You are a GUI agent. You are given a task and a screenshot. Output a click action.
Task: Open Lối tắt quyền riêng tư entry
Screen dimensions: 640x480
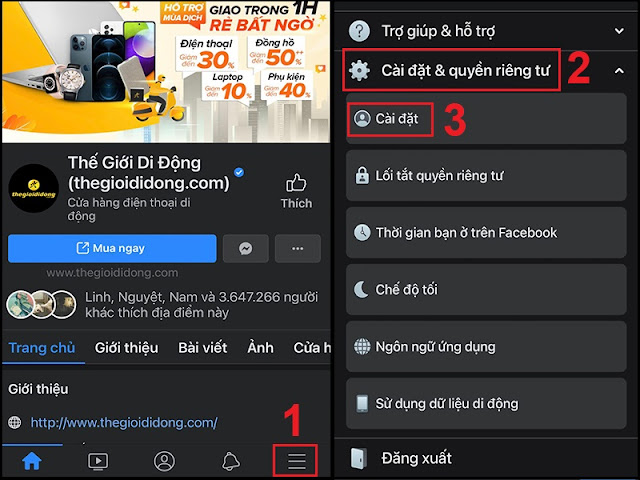[486, 176]
